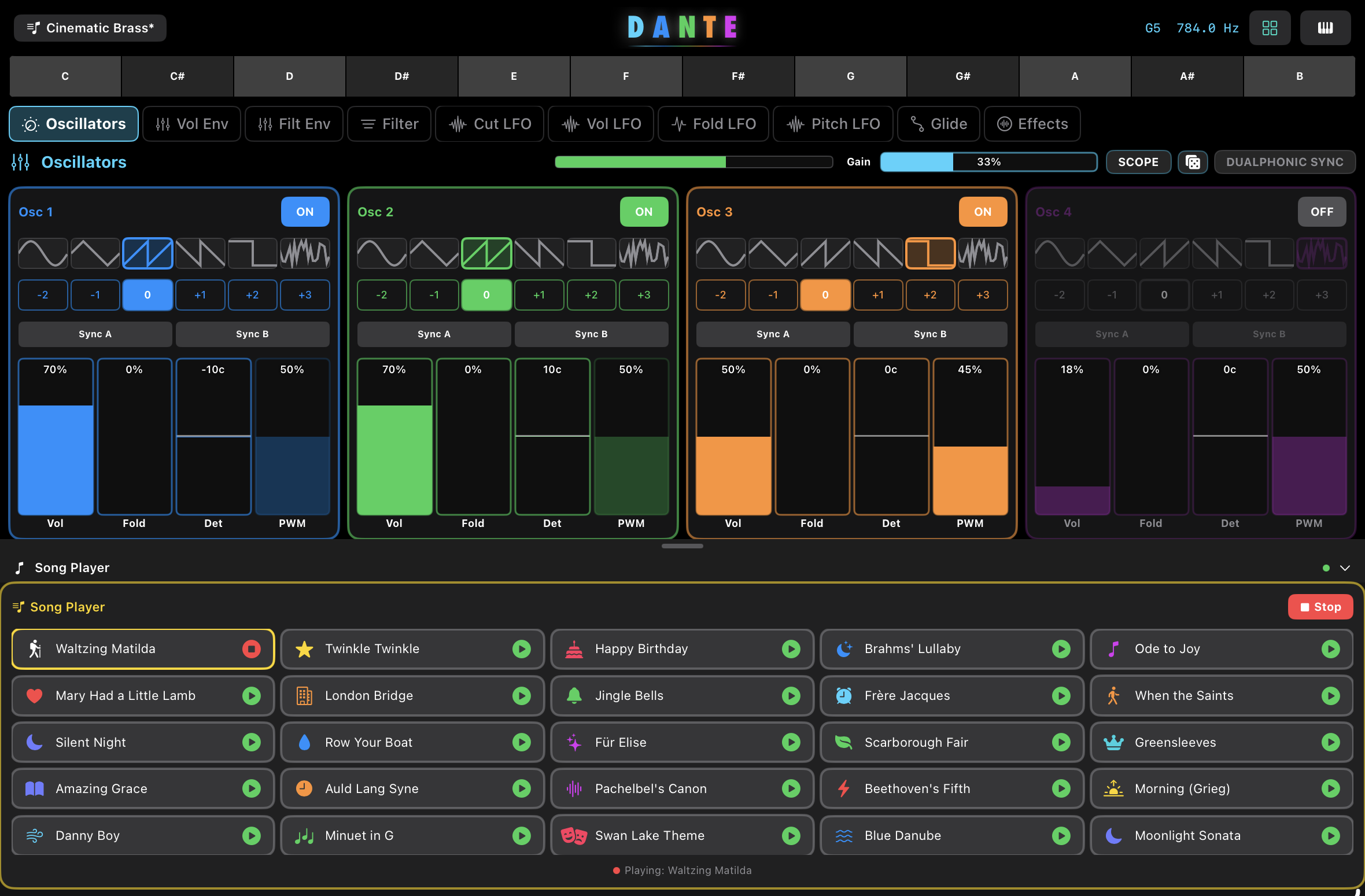Viewport: 1365px width, 896px height.
Task: Select the Danny Boy song row
Action: click(143, 835)
